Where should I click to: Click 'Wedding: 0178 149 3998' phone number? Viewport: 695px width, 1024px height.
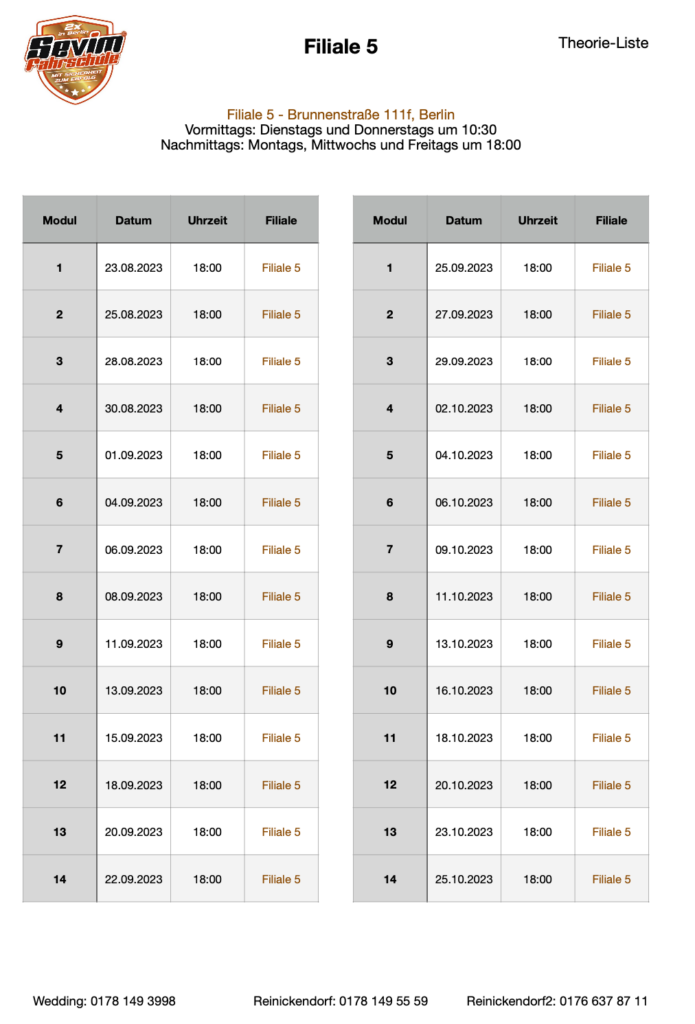(x=105, y=1001)
